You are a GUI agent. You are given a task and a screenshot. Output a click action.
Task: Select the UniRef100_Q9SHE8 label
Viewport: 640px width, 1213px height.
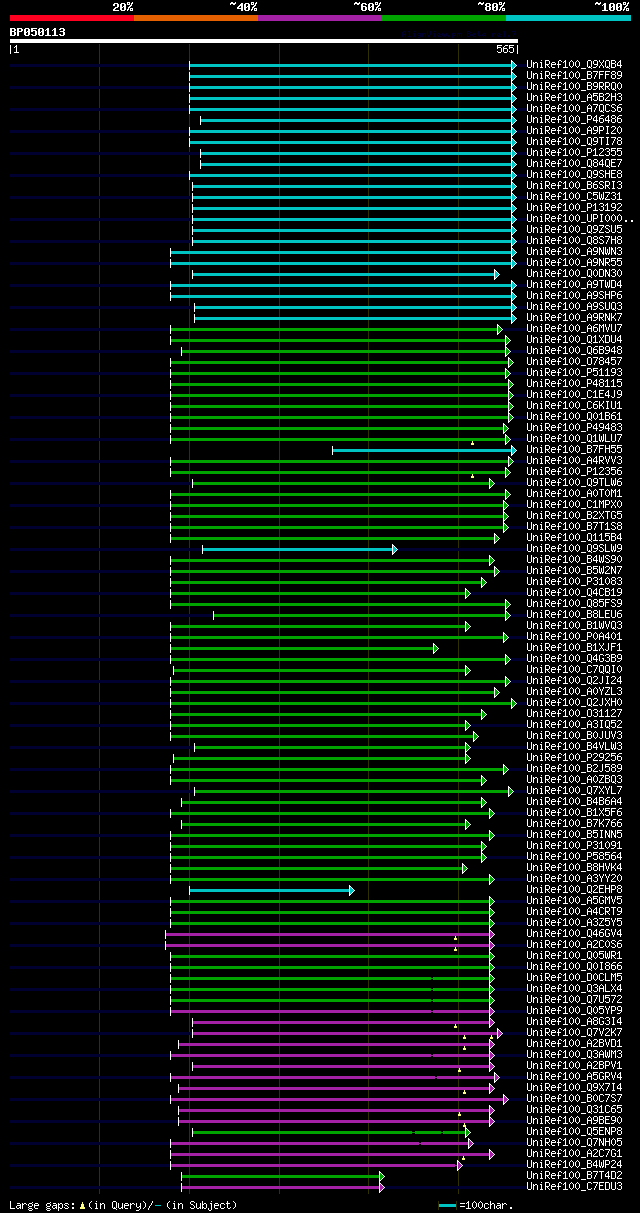574,175
